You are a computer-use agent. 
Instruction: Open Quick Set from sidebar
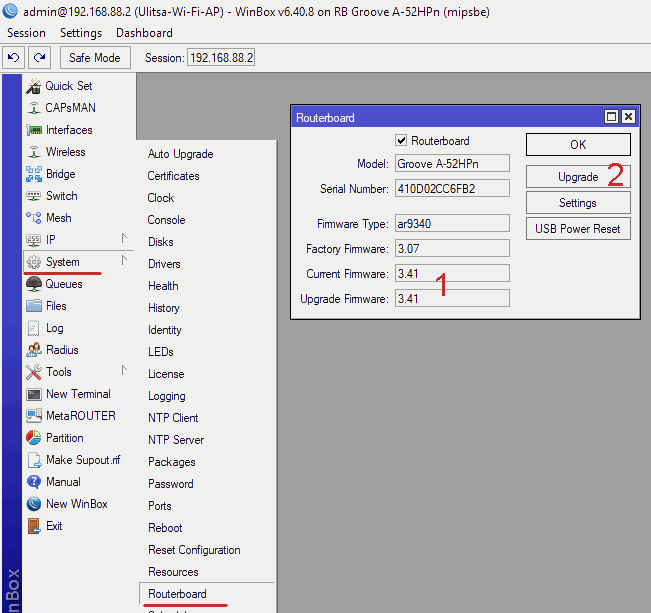click(x=68, y=86)
